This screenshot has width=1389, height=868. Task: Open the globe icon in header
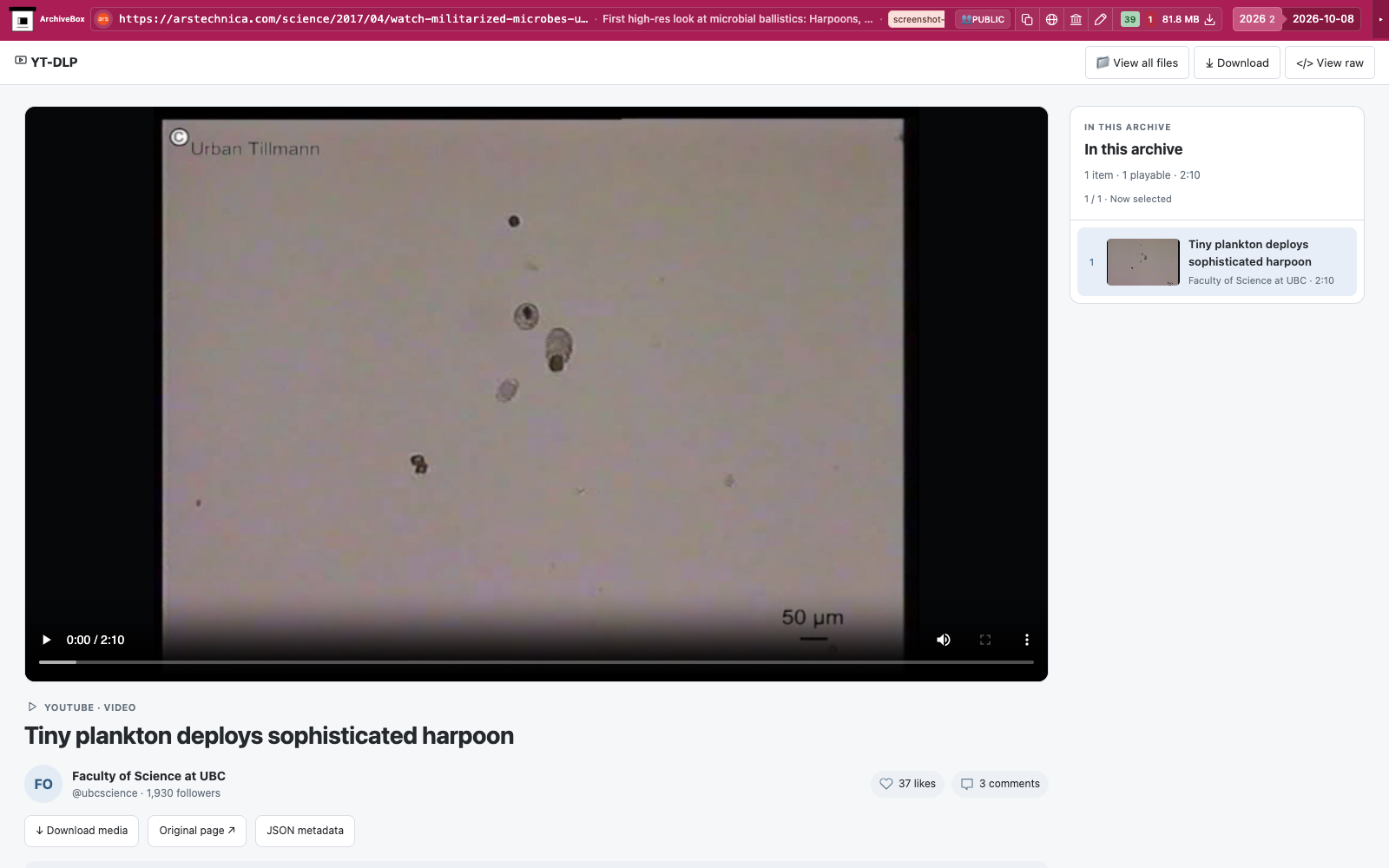[1051, 19]
